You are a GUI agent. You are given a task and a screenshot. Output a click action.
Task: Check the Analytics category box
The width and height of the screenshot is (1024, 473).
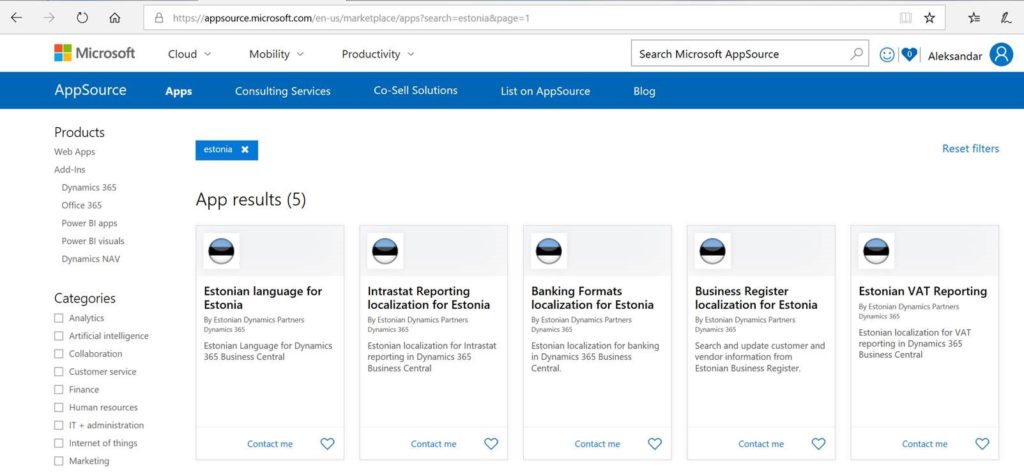tap(59, 318)
